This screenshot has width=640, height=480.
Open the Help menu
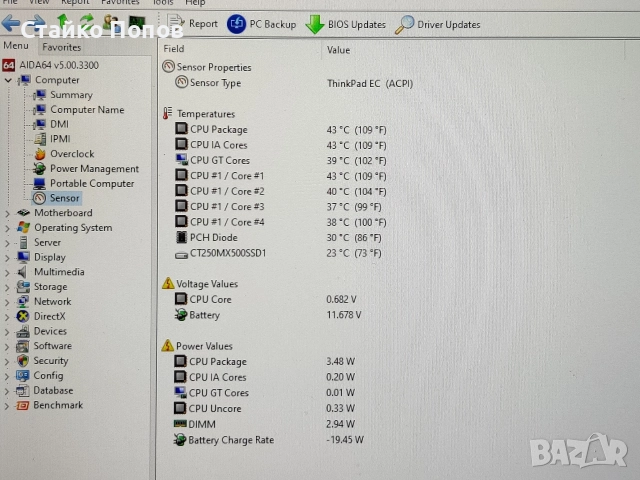tap(195, 2)
